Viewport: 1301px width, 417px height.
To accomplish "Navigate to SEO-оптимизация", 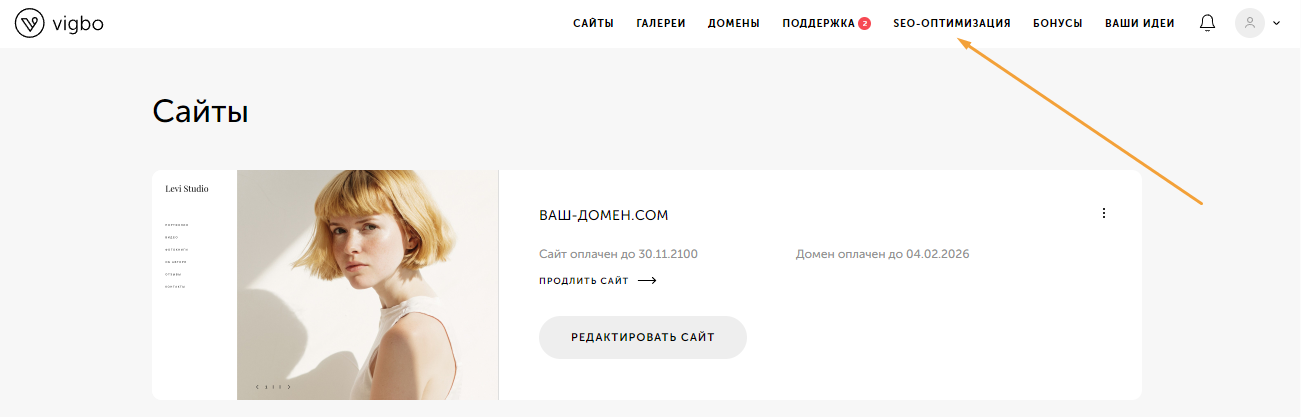I will point(952,23).
